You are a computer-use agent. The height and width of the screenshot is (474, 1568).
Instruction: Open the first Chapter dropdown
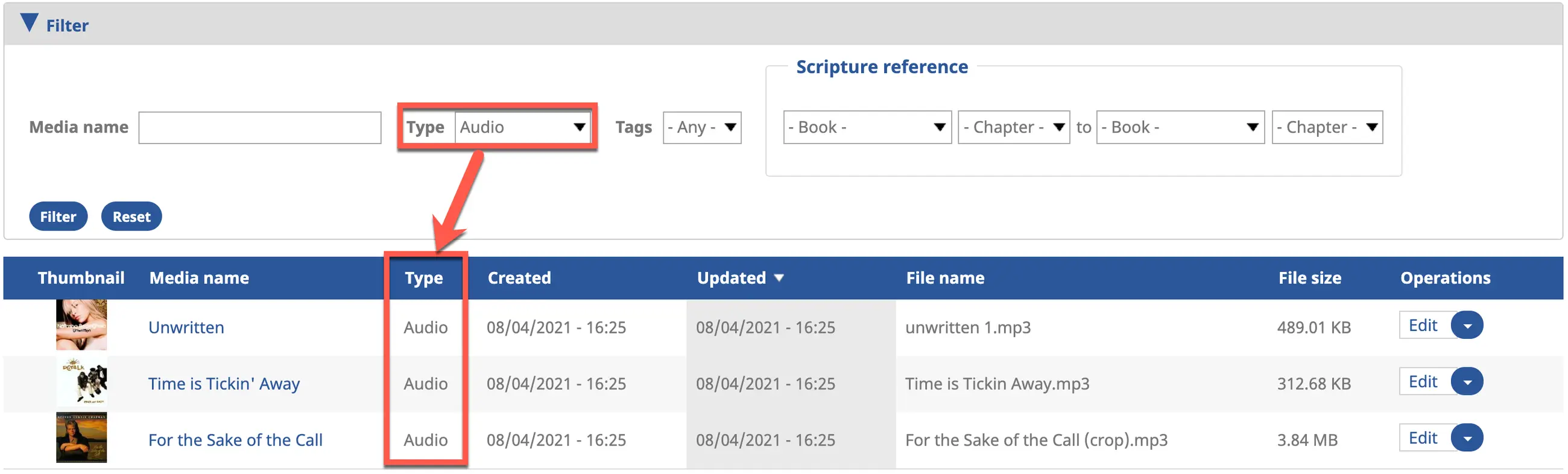tap(1013, 128)
